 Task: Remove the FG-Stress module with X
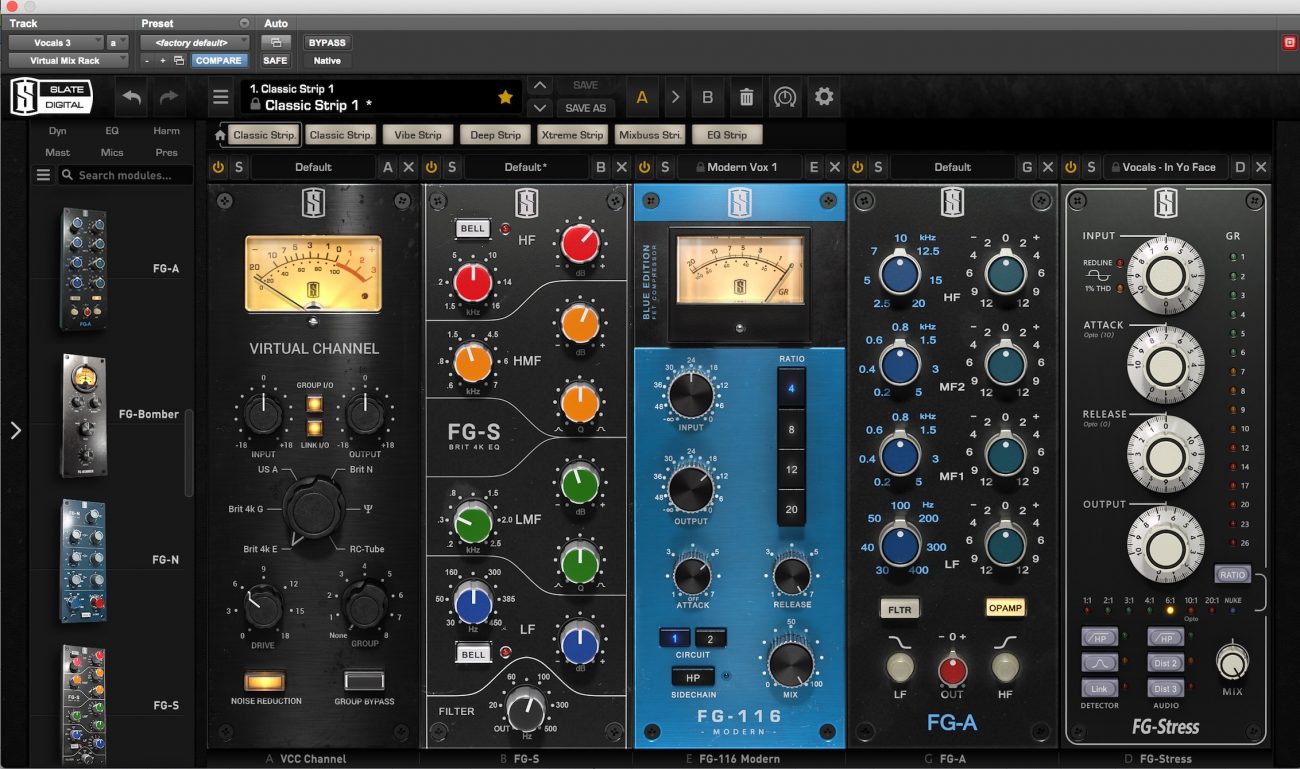point(1261,167)
